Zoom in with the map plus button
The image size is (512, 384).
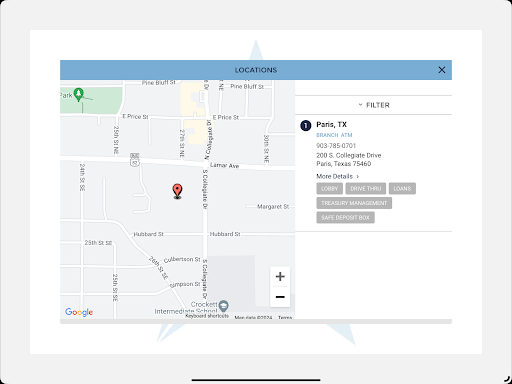[x=280, y=276]
